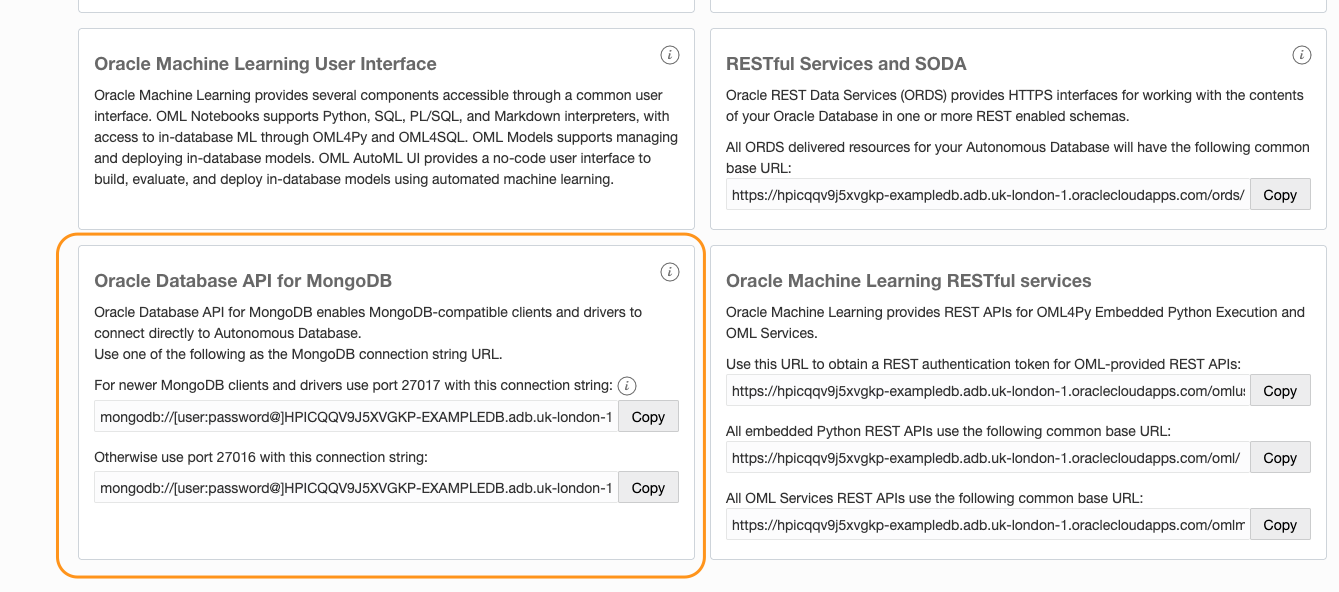The height and width of the screenshot is (592, 1339).
Task: Copy the embedded Python REST base URL
Action: 1279,458
